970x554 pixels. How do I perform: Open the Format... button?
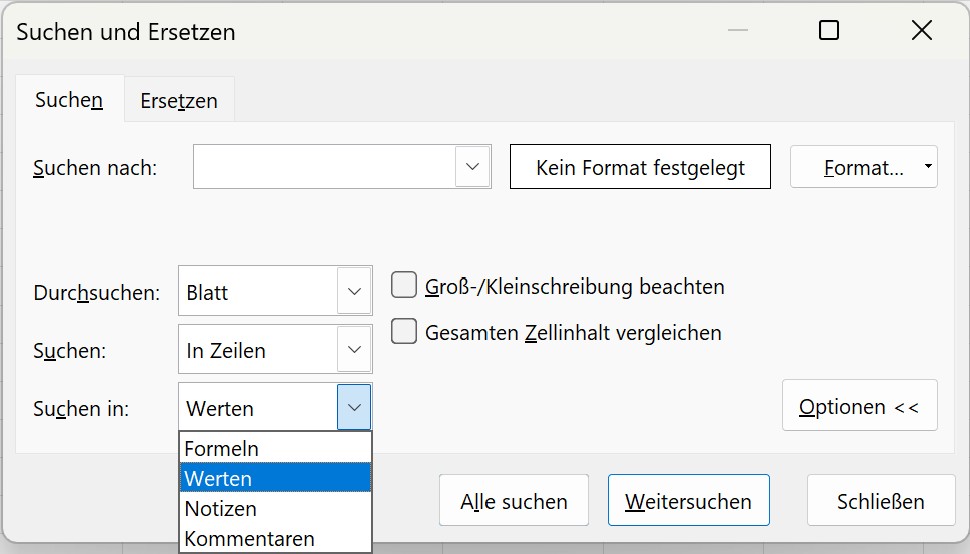pos(856,167)
